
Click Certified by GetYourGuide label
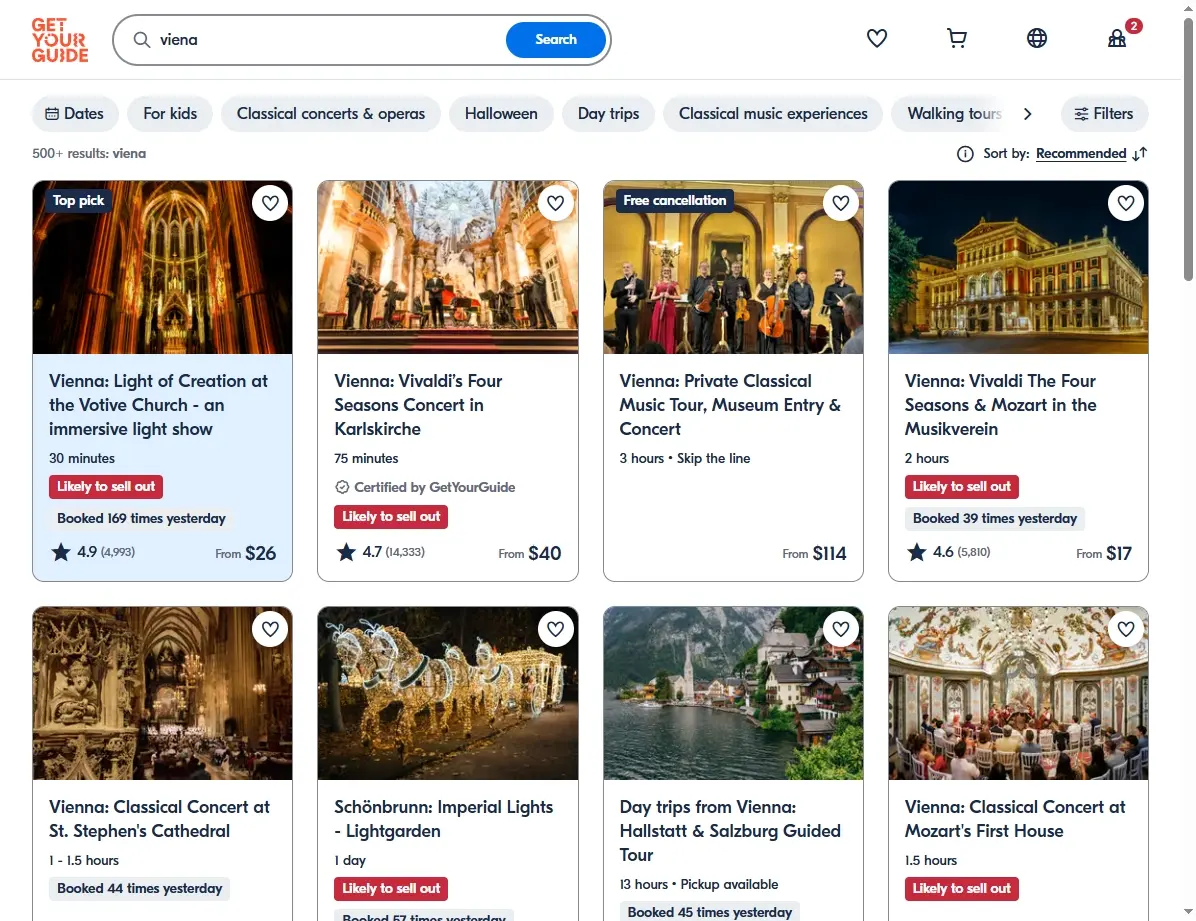click(x=425, y=487)
